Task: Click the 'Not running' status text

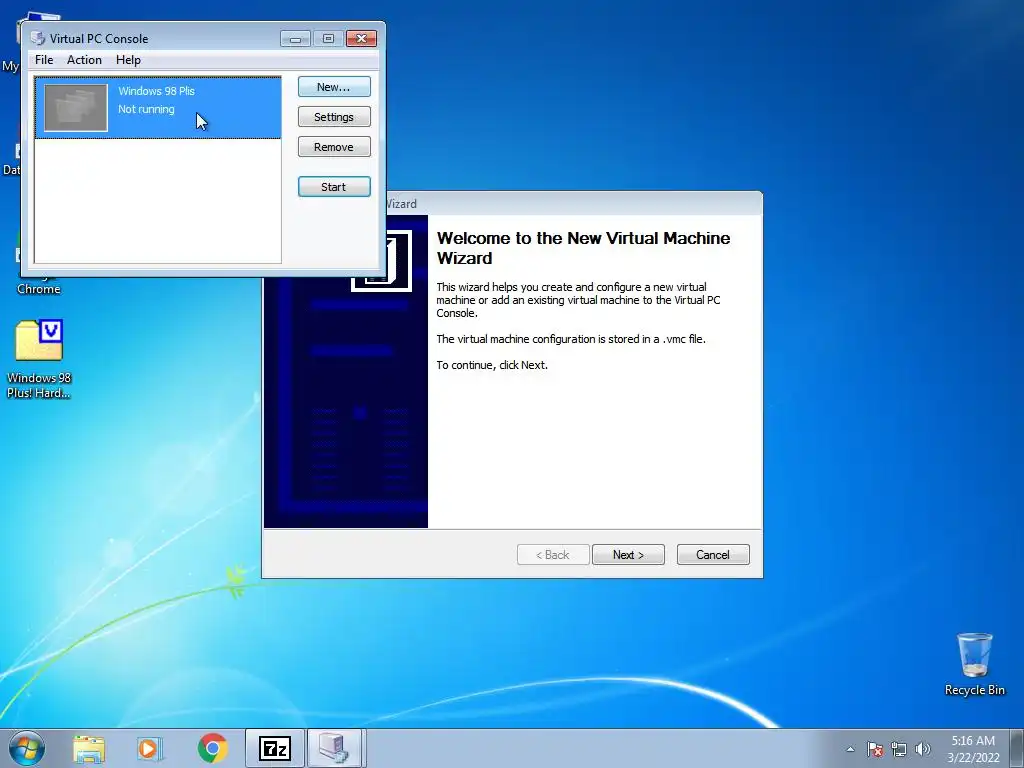Action: point(146,109)
